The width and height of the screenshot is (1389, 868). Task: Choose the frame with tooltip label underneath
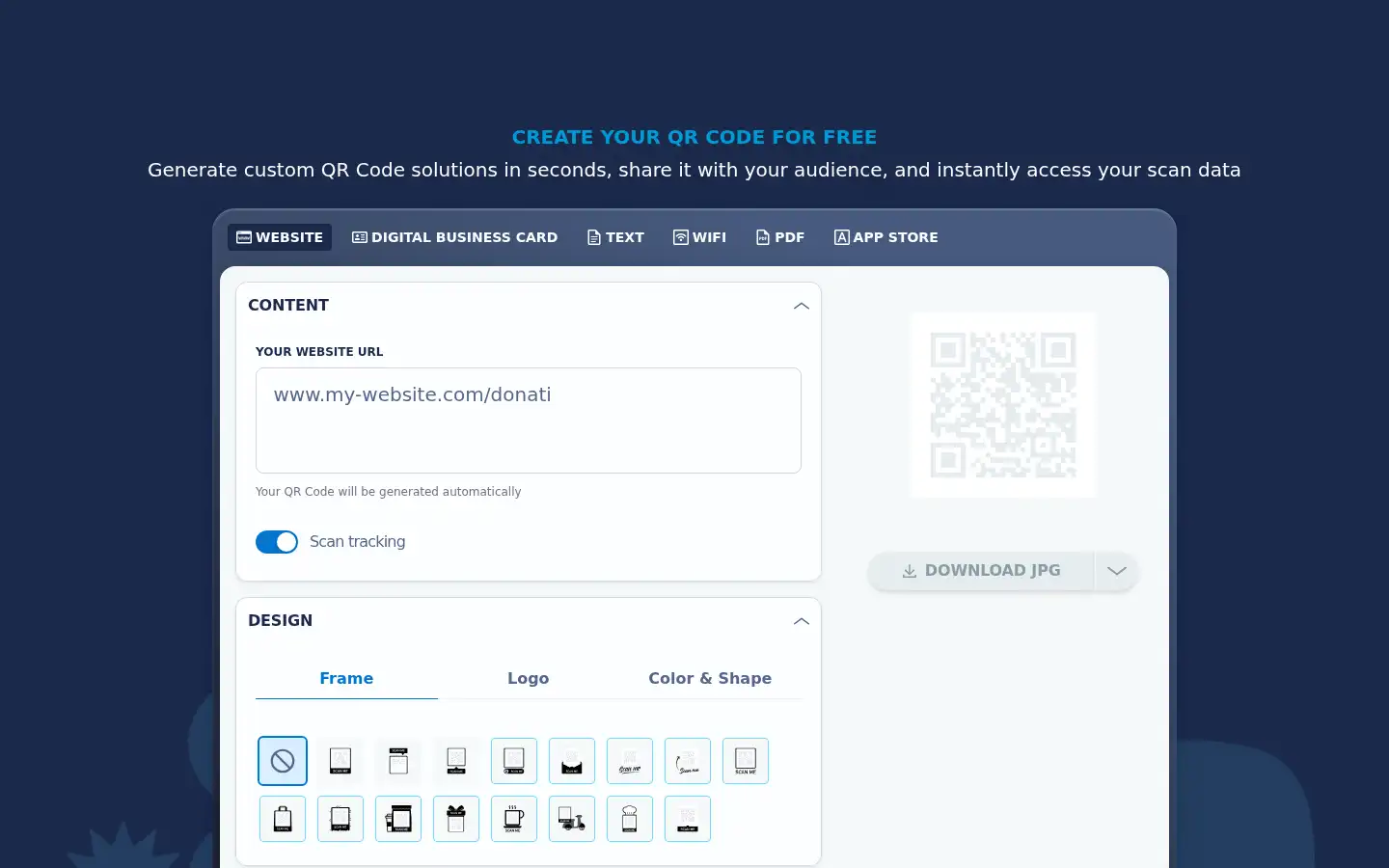coord(456,761)
